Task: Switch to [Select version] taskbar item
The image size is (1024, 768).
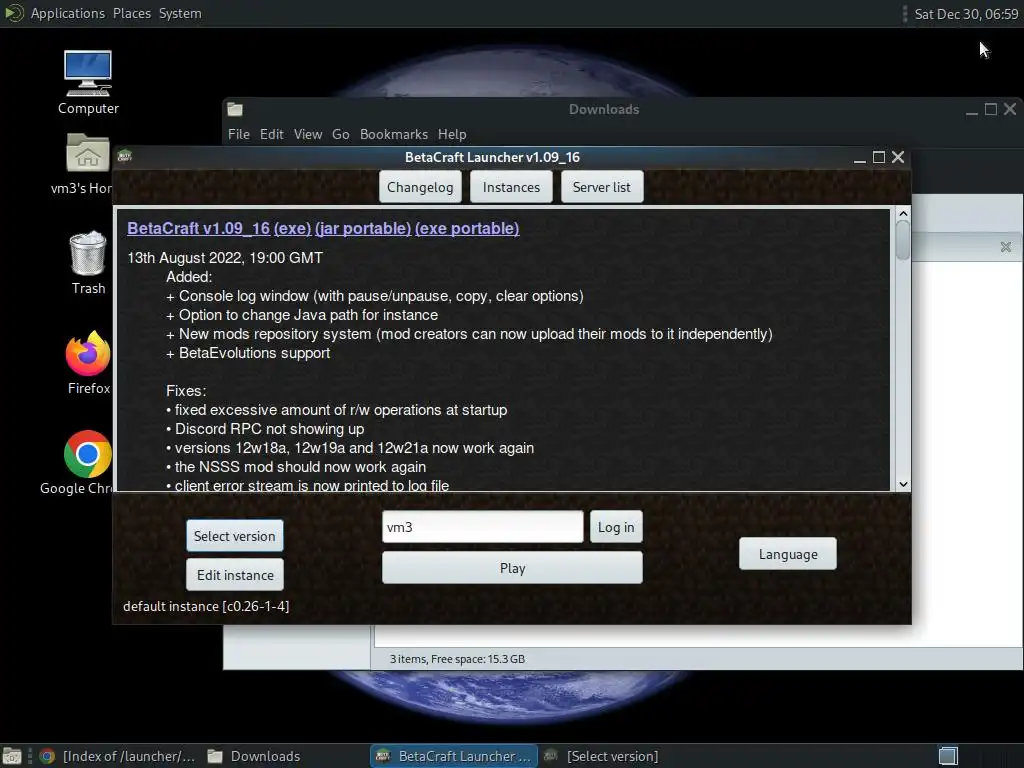Action: [x=602, y=756]
